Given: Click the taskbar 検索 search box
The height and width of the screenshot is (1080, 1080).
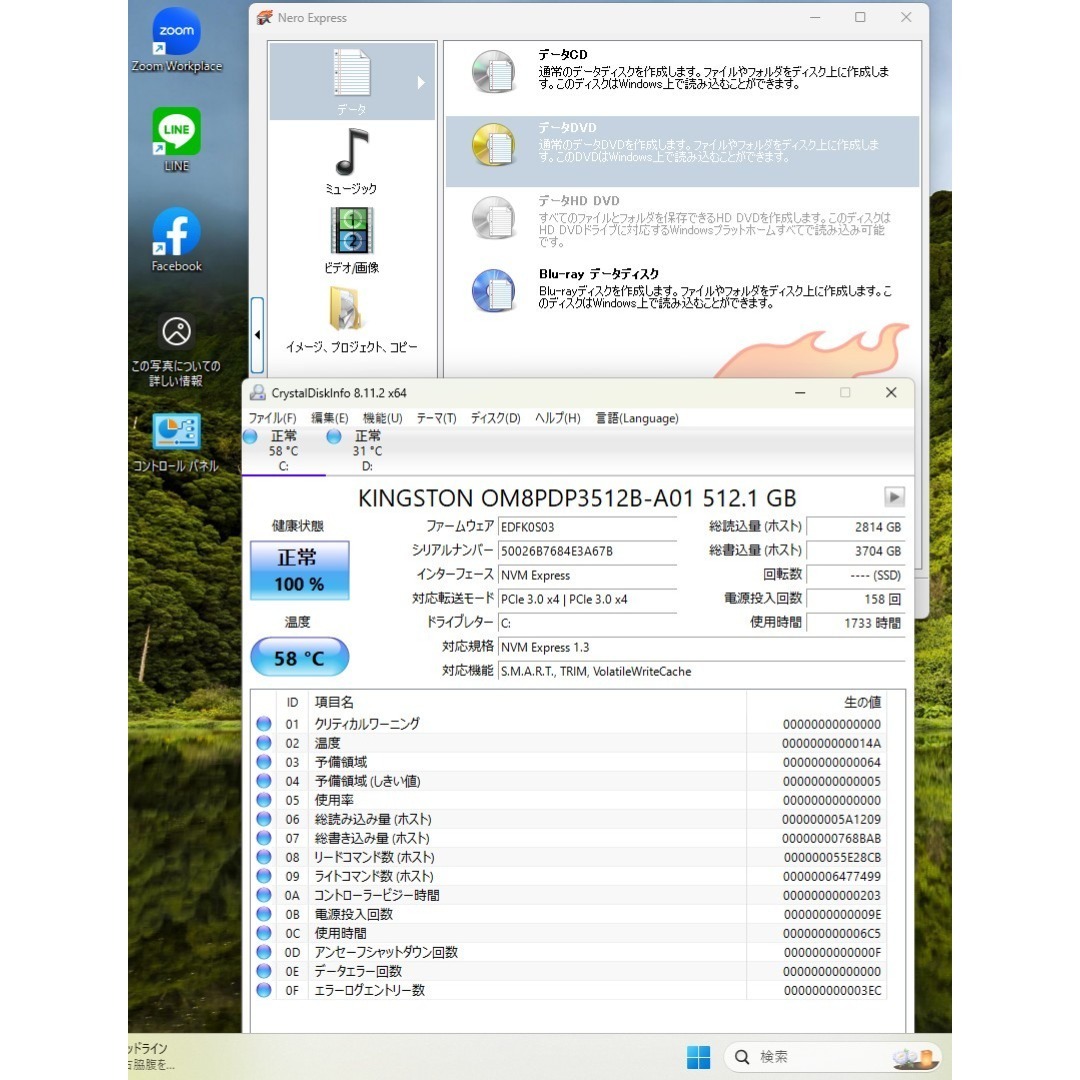Looking at the screenshot, I should tap(833, 1057).
